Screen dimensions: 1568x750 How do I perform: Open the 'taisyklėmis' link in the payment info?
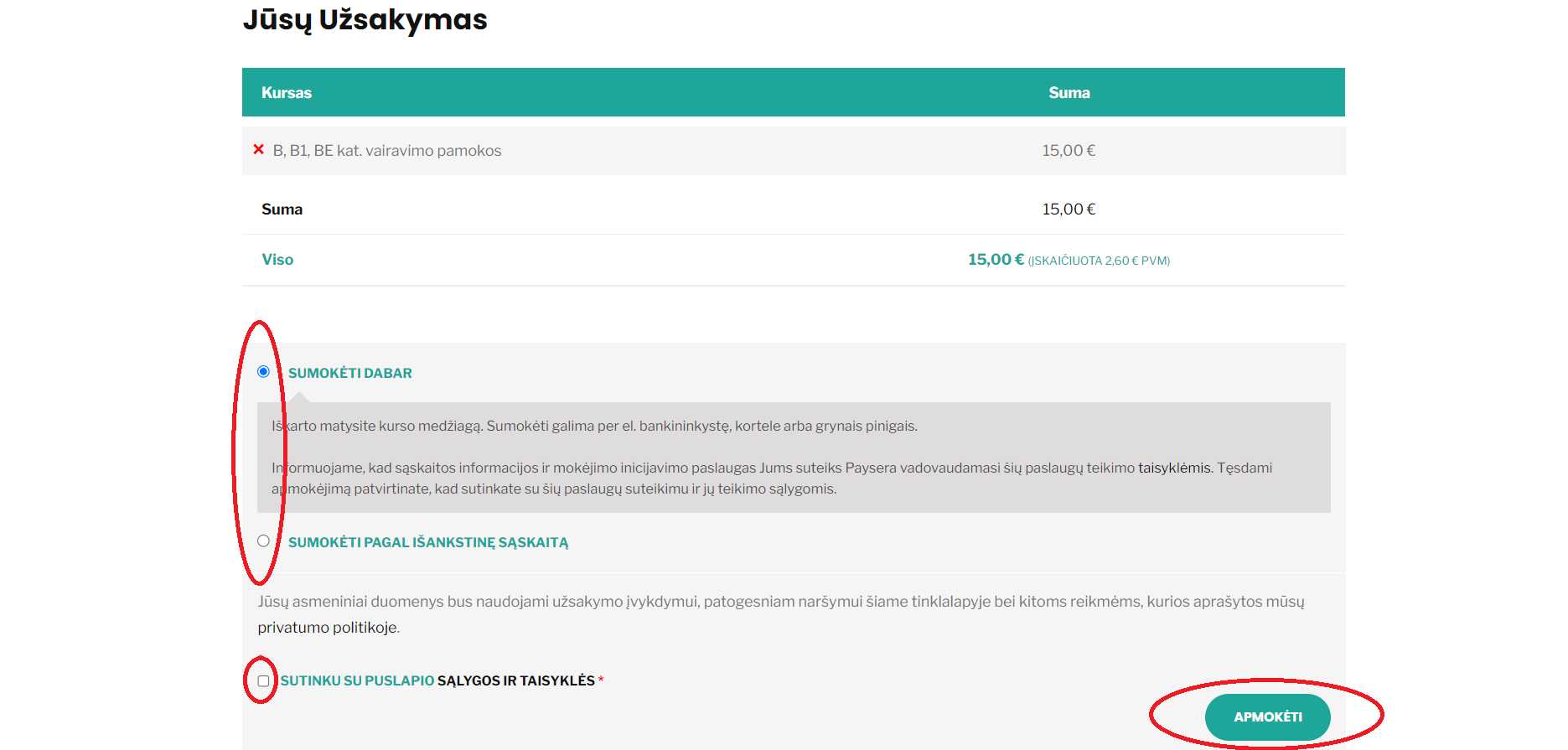tap(1174, 468)
